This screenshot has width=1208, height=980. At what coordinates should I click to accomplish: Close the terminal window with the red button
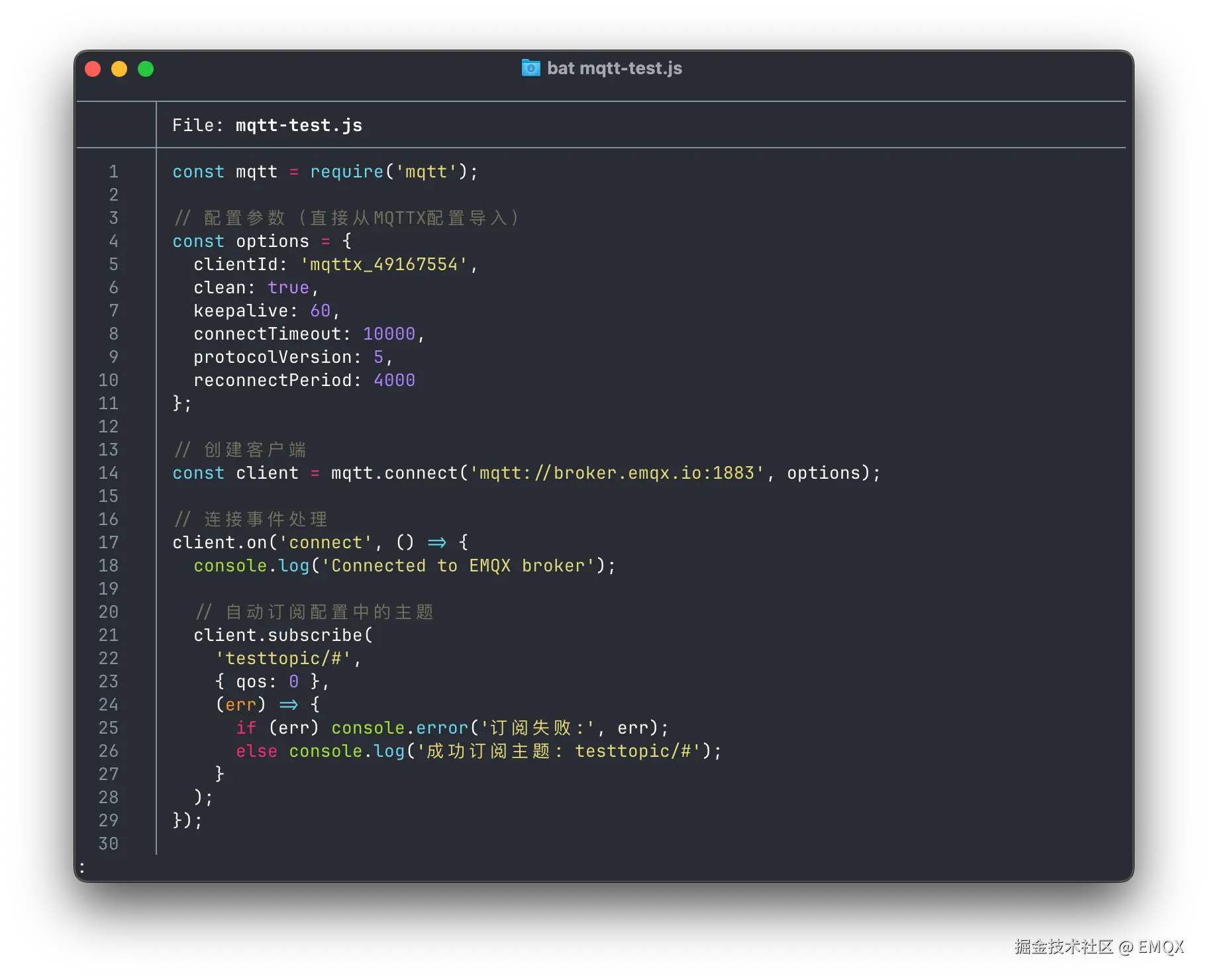point(93,69)
